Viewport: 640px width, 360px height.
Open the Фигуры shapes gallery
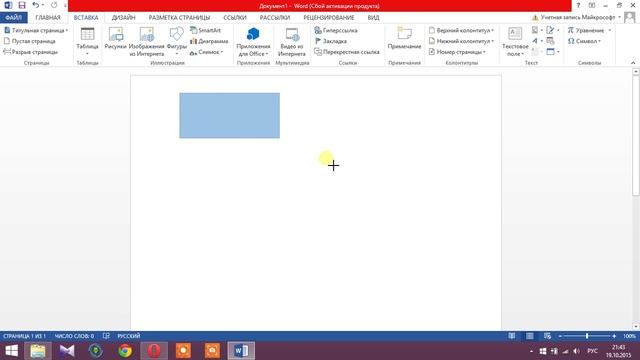[x=176, y=42]
